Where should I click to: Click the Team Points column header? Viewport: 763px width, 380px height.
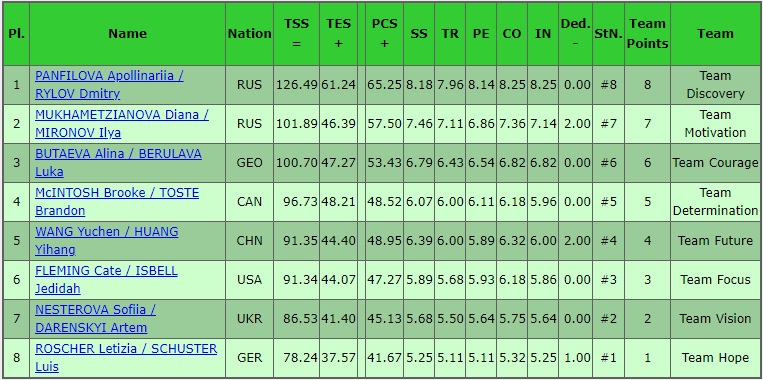(x=647, y=34)
